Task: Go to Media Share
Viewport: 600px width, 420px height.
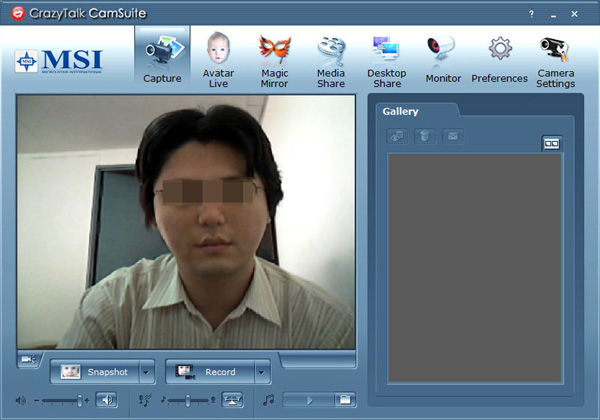Action: 331,62
